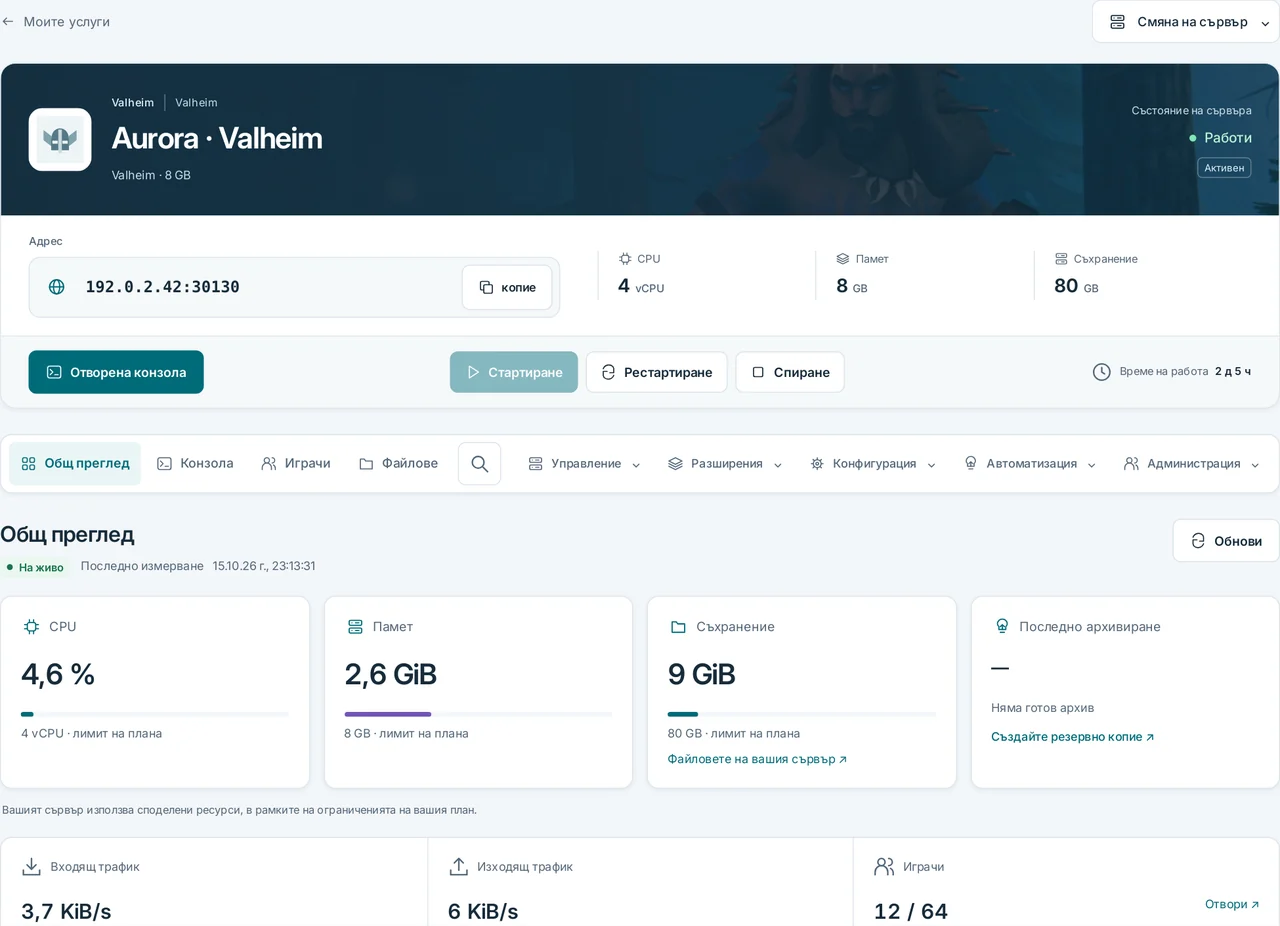
Task: Click the На живо status badge
Action: point(35,567)
